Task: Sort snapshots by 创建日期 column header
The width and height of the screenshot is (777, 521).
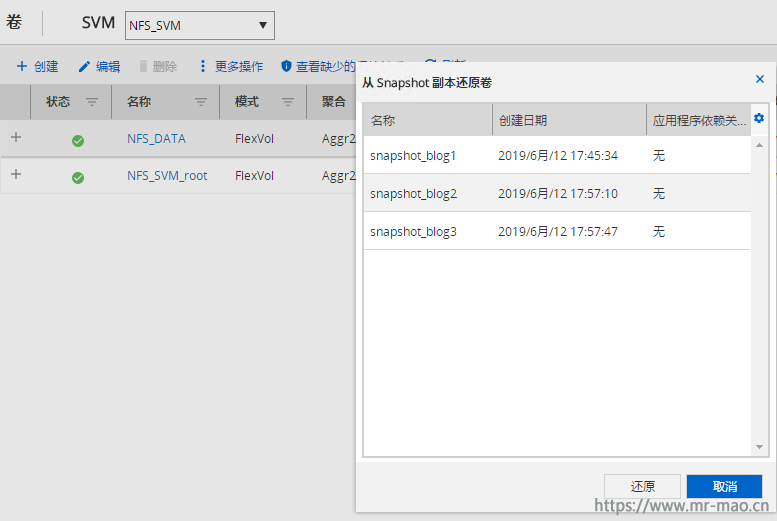Action: point(569,120)
